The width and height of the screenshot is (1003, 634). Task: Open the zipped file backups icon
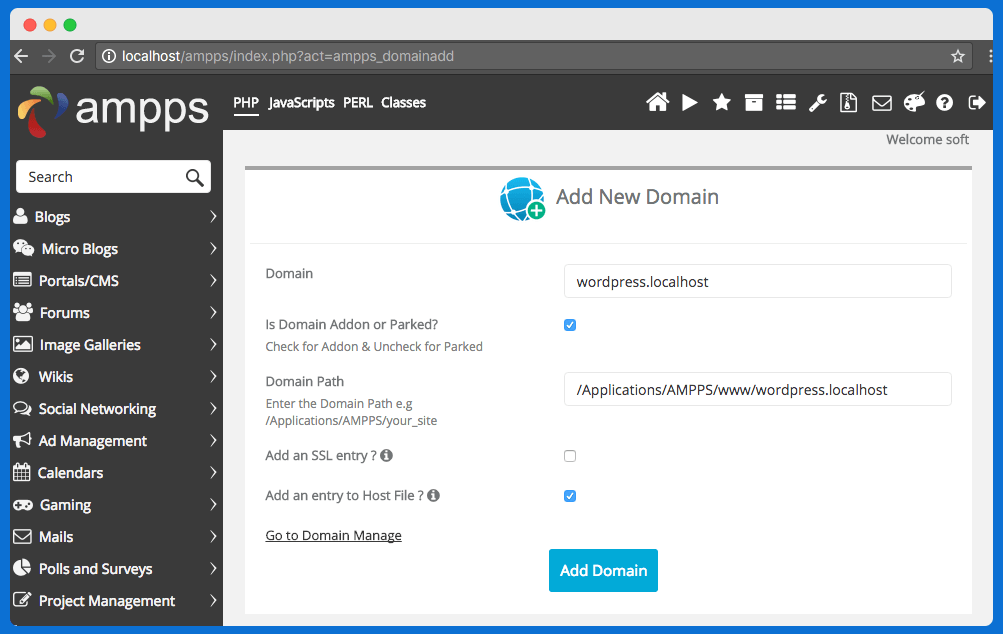849,102
